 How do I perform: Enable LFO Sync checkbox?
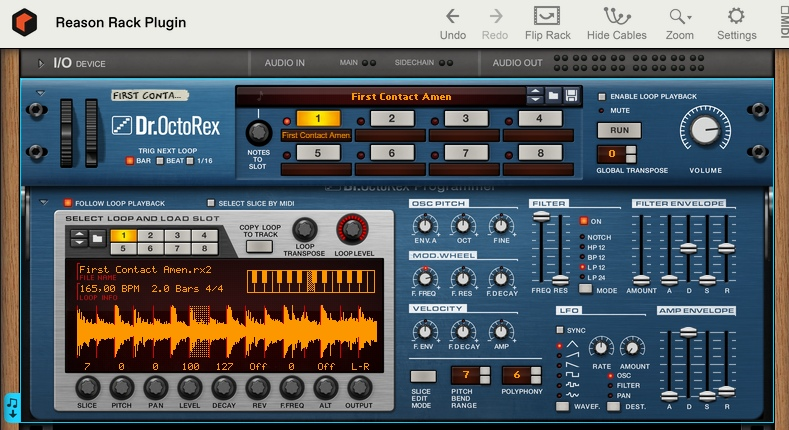coord(560,330)
